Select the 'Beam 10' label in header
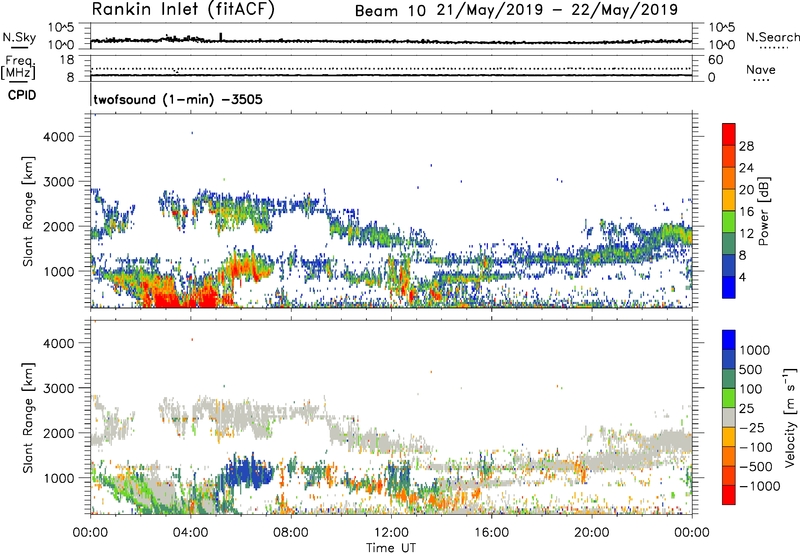800x554 pixels. pyautogui.click(x=390, y=11)
